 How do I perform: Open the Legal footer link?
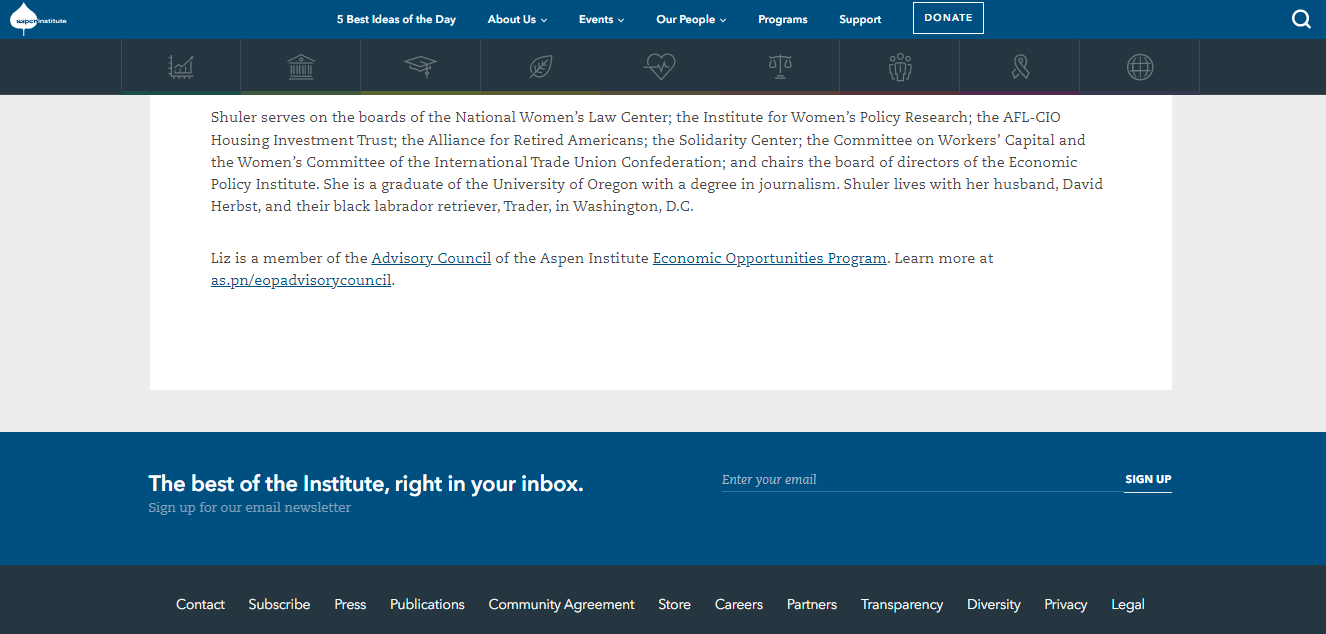[1128, 604]
